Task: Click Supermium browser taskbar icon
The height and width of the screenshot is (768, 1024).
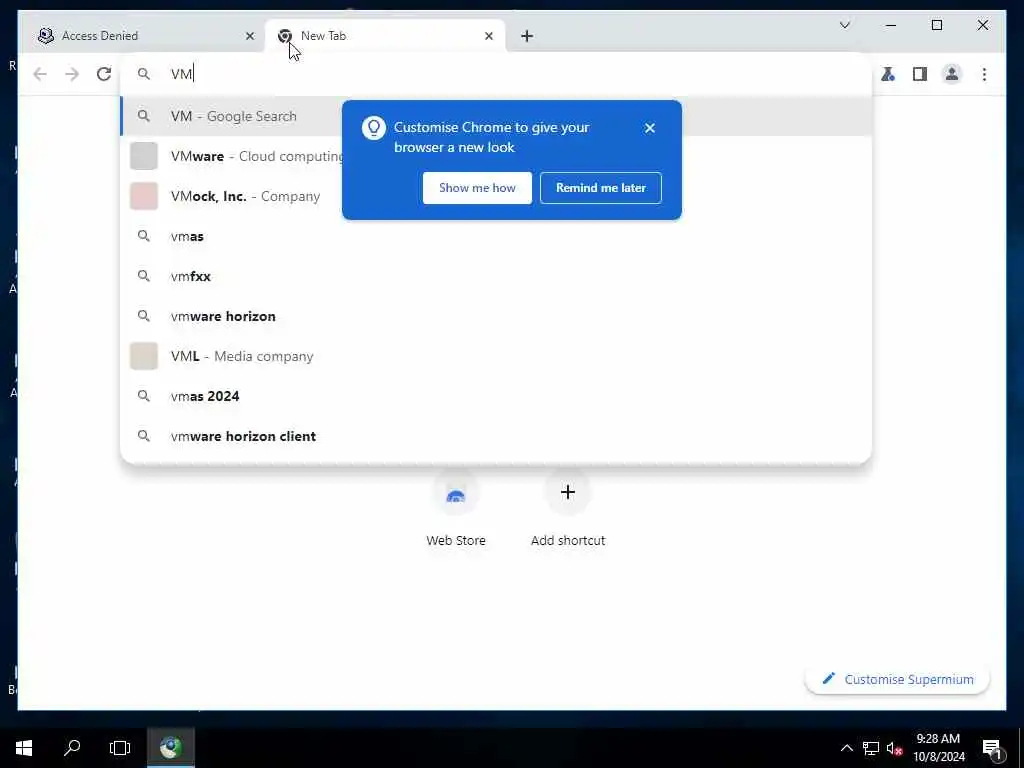Action: tap(170, 748)
